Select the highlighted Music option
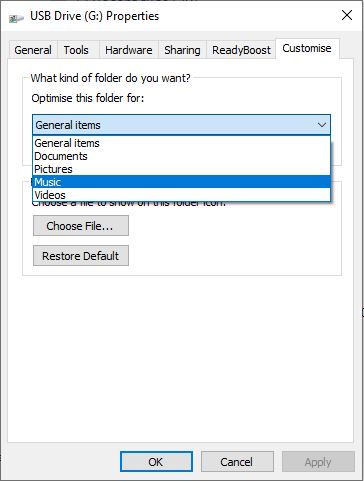The image size is (364, 481). [181, 182]
